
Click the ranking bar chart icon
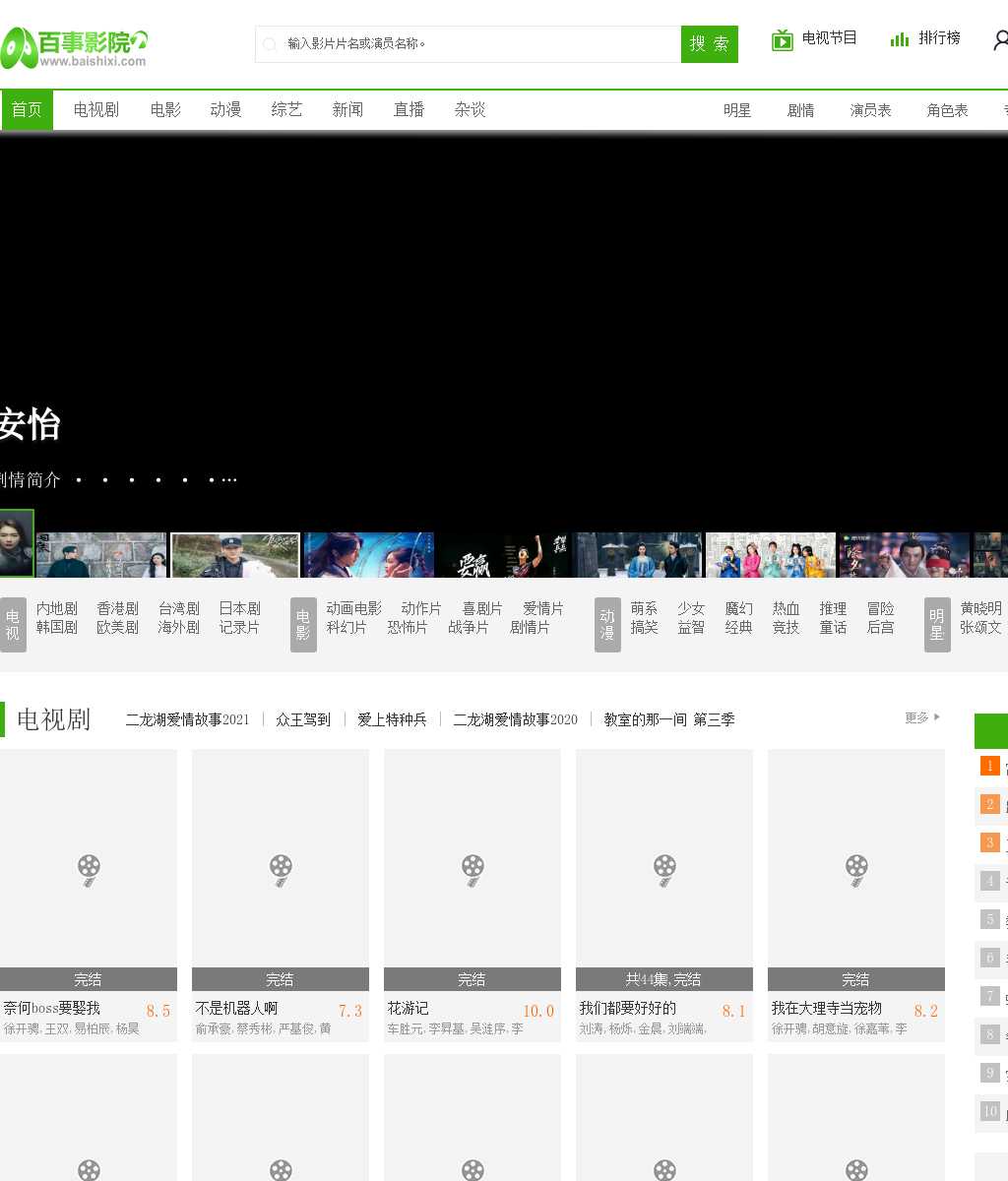899,39
